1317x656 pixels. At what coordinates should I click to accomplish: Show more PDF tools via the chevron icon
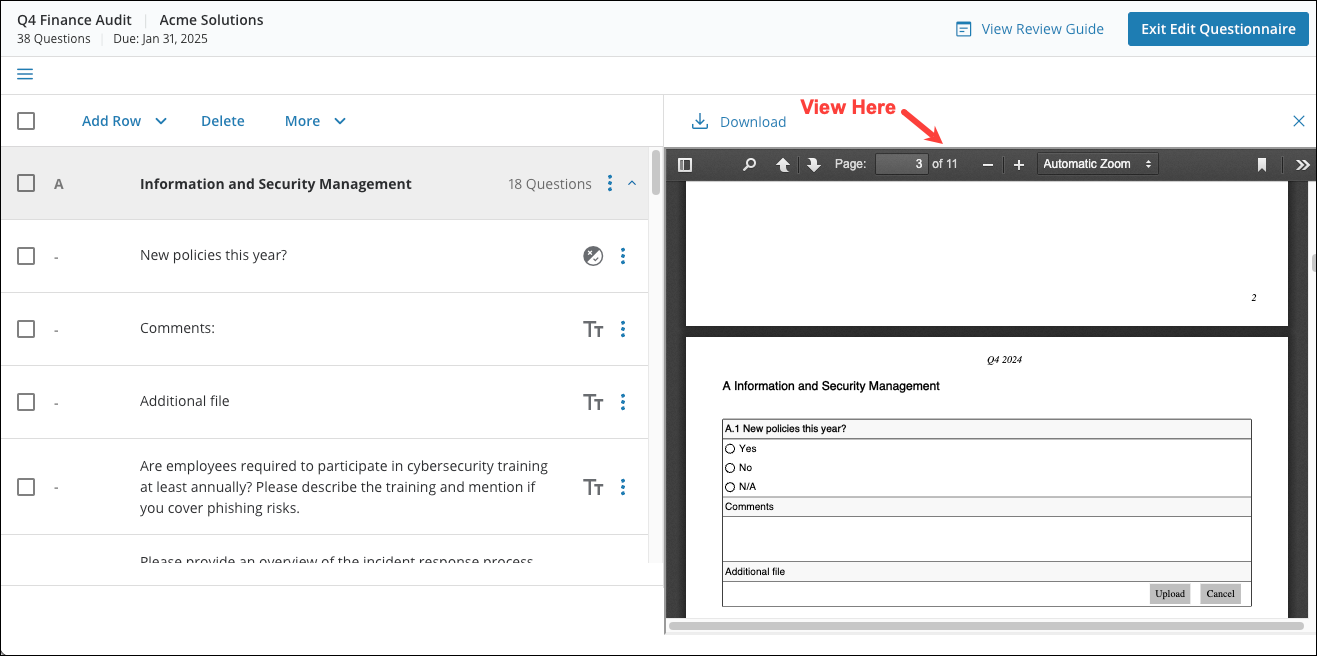point(1303,164)
